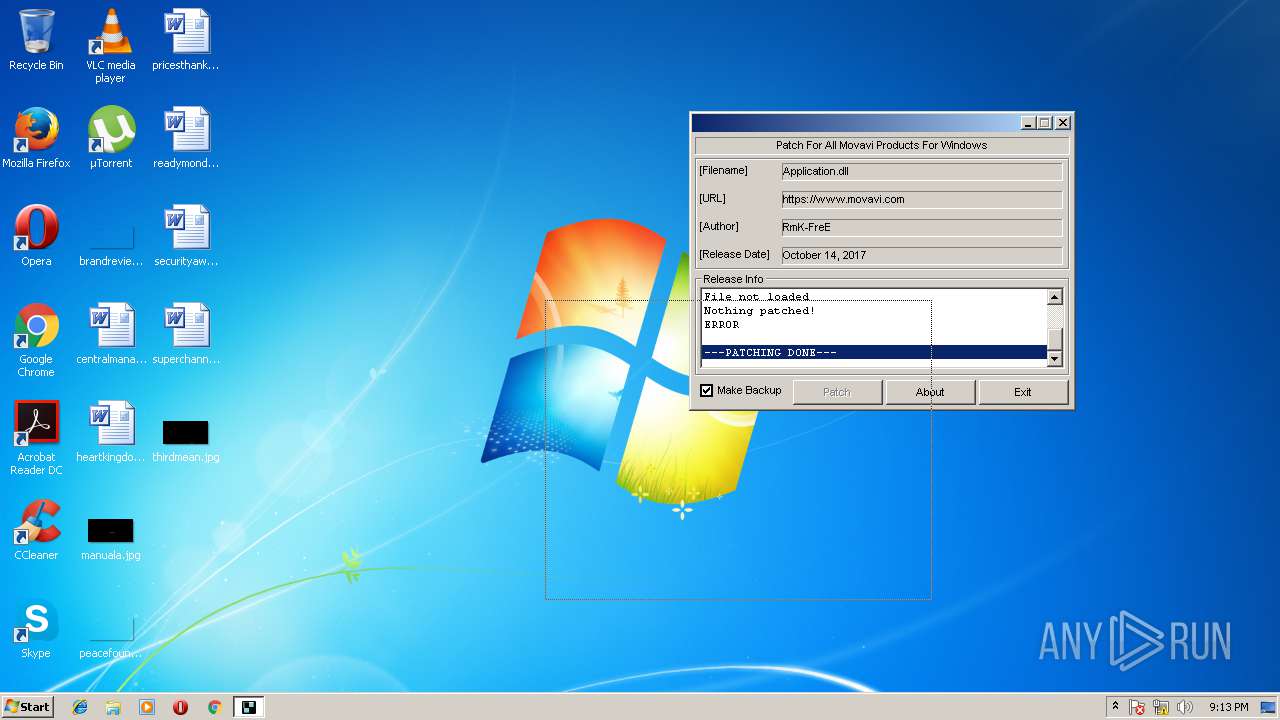The image size is (1280, 720).
Task: Open the pricesthank Word document
Action: [x=186, y=40]
